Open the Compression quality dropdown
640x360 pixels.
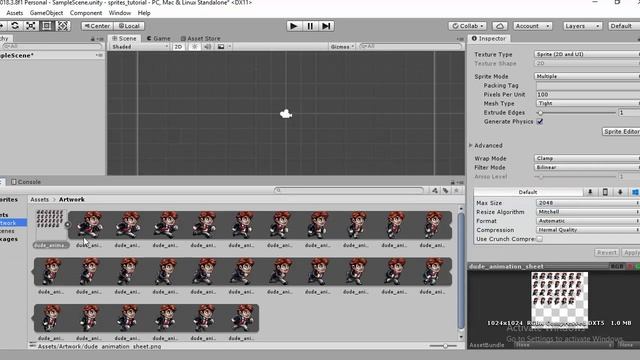(588, 230)
